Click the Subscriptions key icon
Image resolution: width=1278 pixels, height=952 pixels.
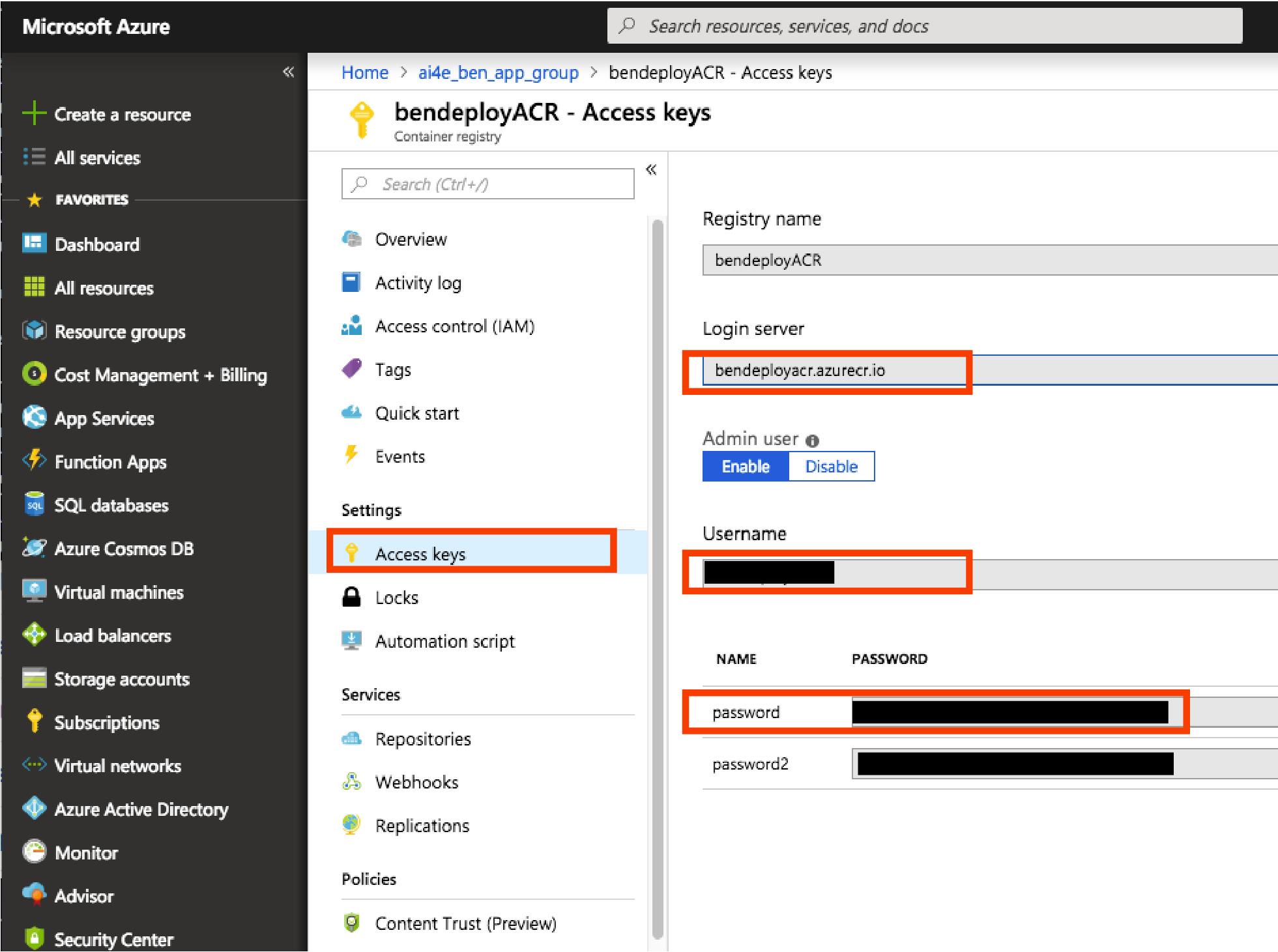(34, 721)
